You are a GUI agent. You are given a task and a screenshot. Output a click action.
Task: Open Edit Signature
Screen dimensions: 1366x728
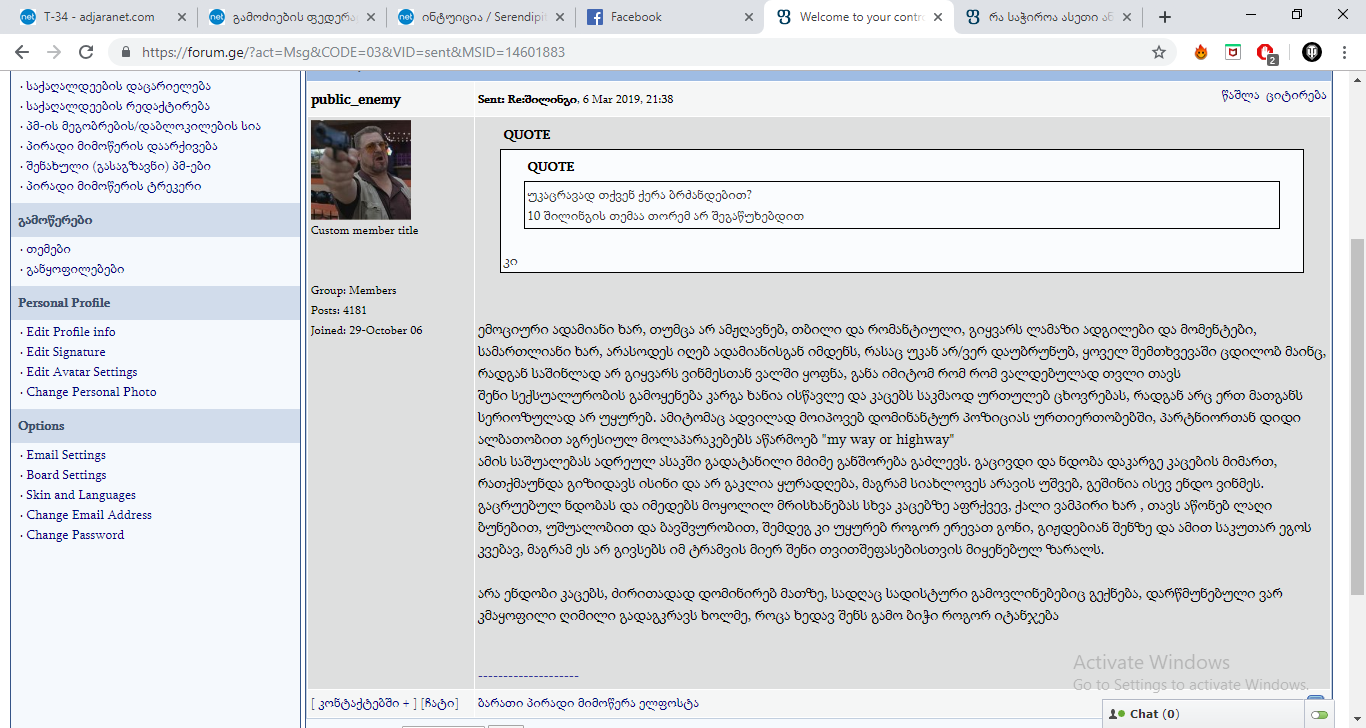click(66, 352)
